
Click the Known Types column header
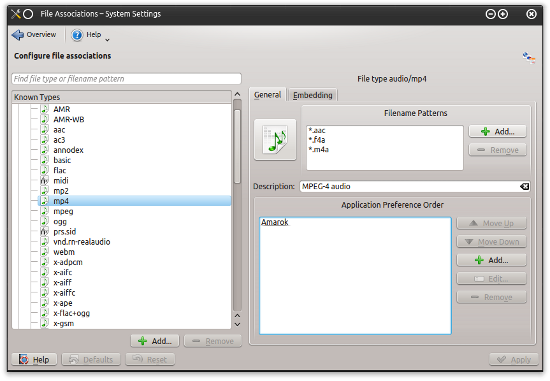121,97
